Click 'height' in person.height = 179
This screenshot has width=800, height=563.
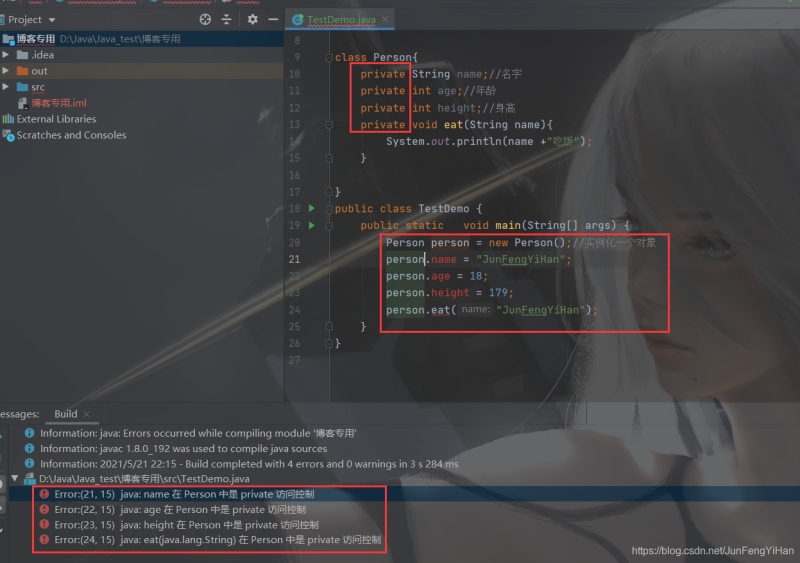[x=450, y=293]
